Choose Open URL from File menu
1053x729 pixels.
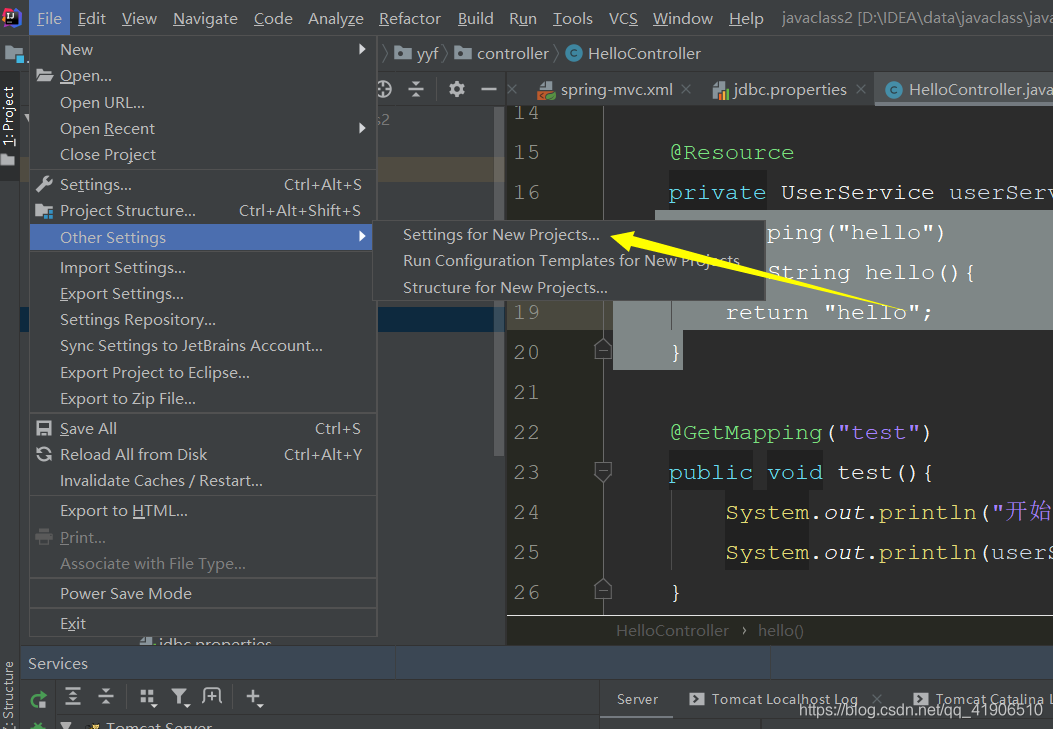203,103
